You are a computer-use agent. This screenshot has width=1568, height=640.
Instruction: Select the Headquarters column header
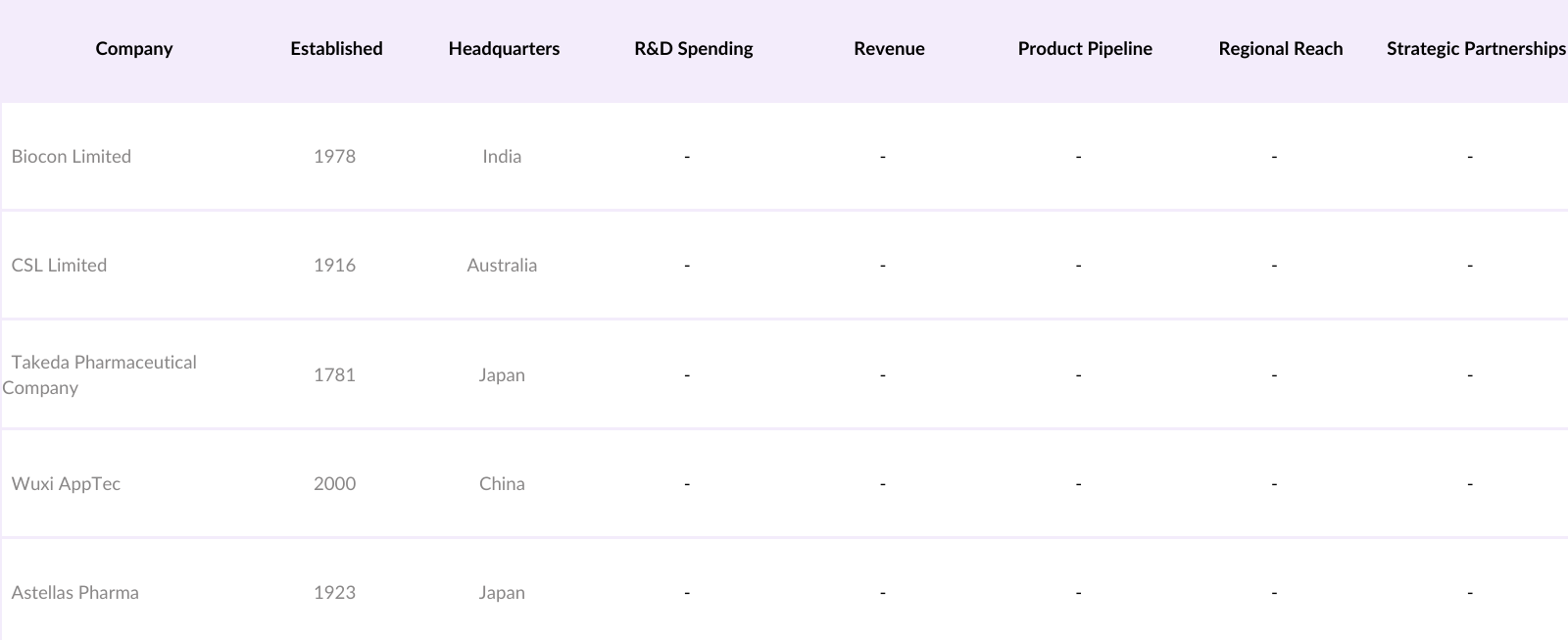(504, 49)
